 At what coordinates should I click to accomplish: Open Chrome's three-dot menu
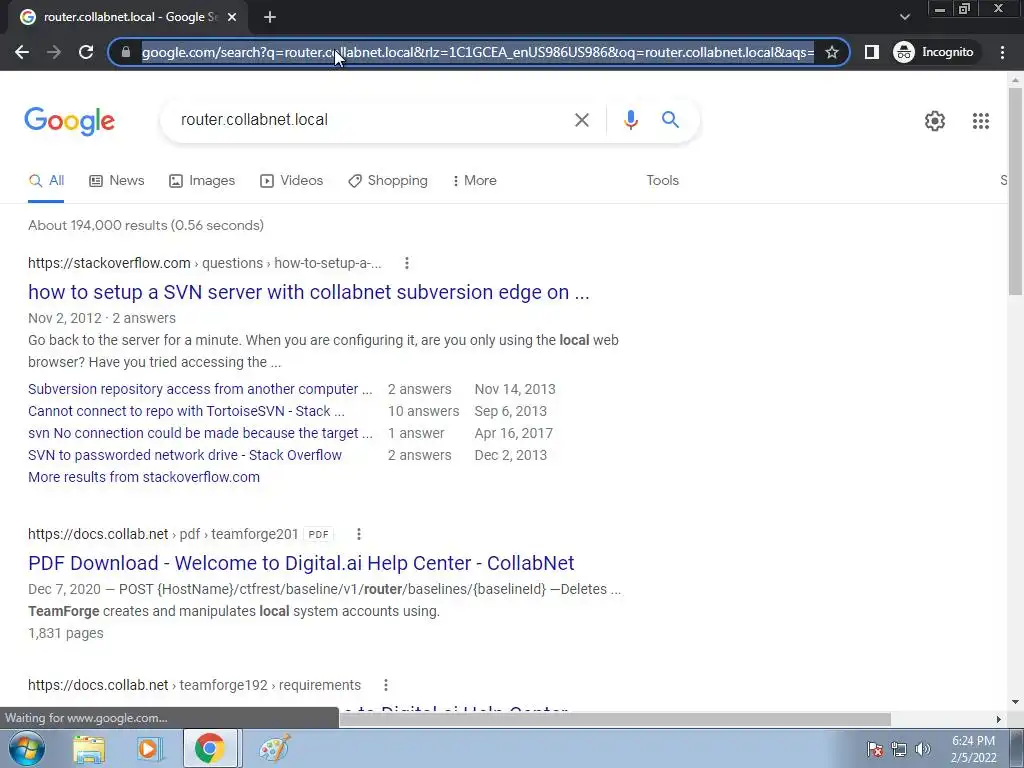tap(1002, 52)
